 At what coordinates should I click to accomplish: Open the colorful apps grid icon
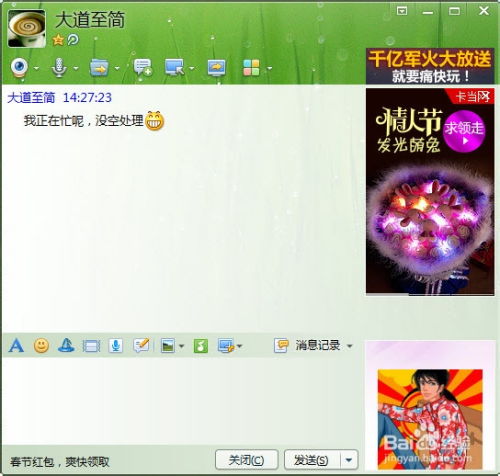click(x=251, y=67)
